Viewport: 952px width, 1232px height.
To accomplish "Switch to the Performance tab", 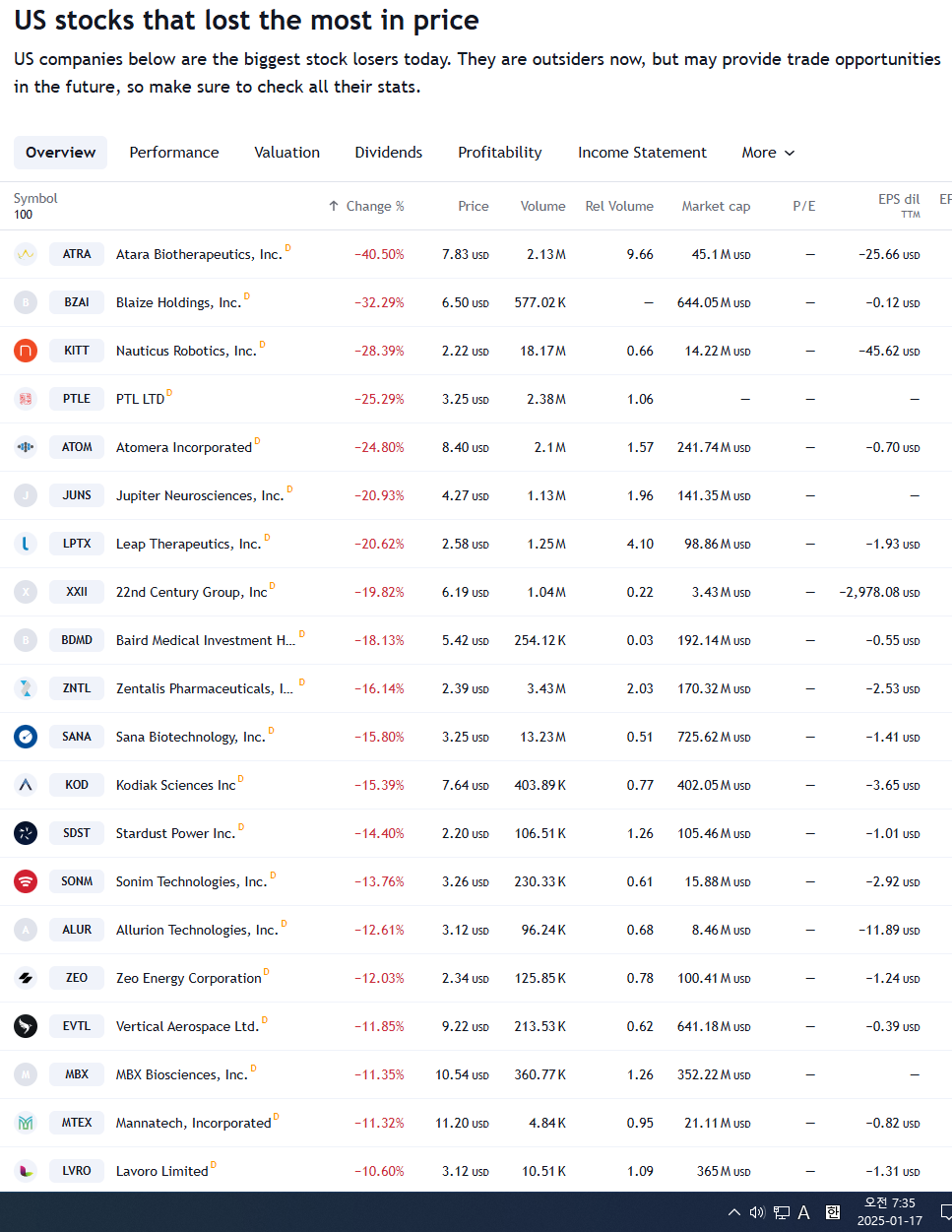I will pos(174,153).
